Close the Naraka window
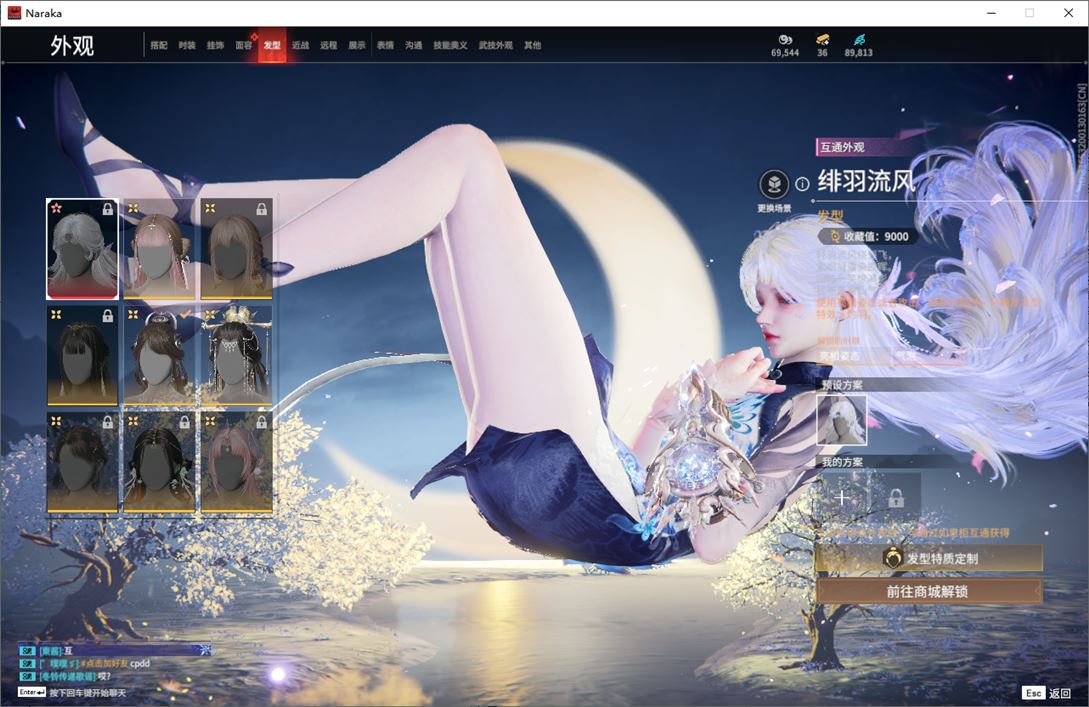The image size is (1089, 707). click(1069, 13)
